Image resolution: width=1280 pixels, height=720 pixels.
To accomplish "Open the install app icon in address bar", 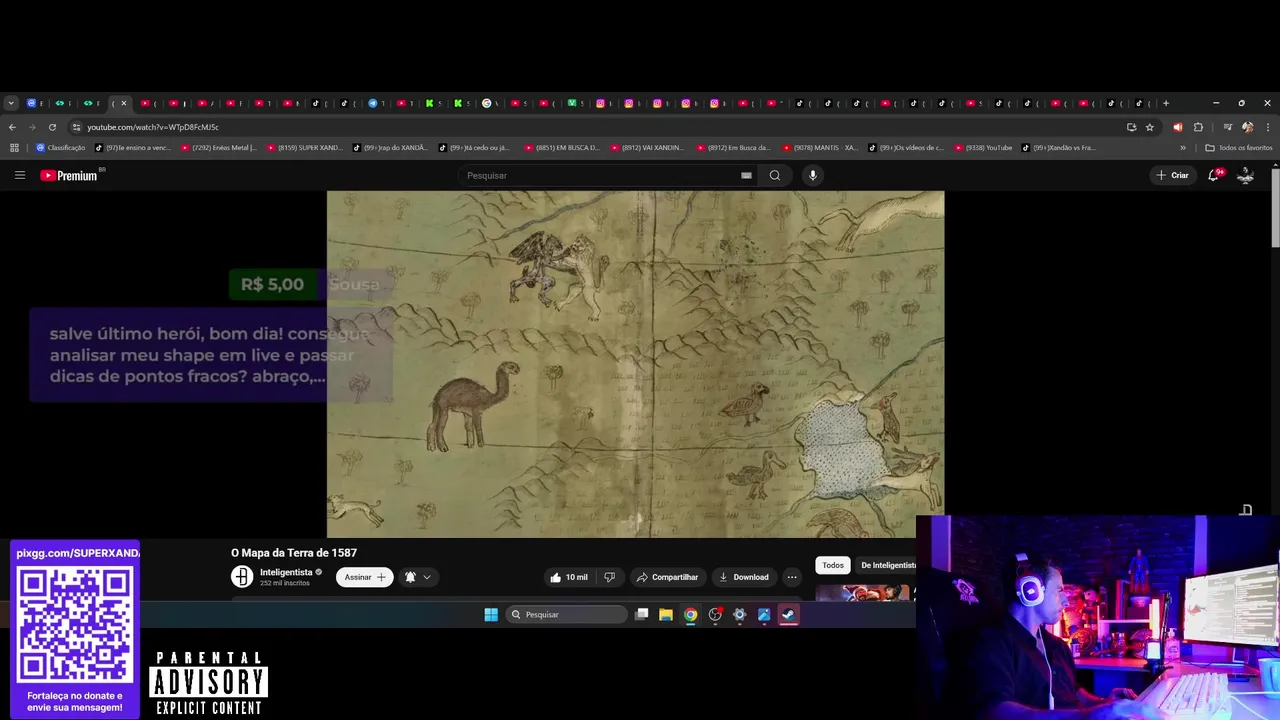I will 1131,127.
